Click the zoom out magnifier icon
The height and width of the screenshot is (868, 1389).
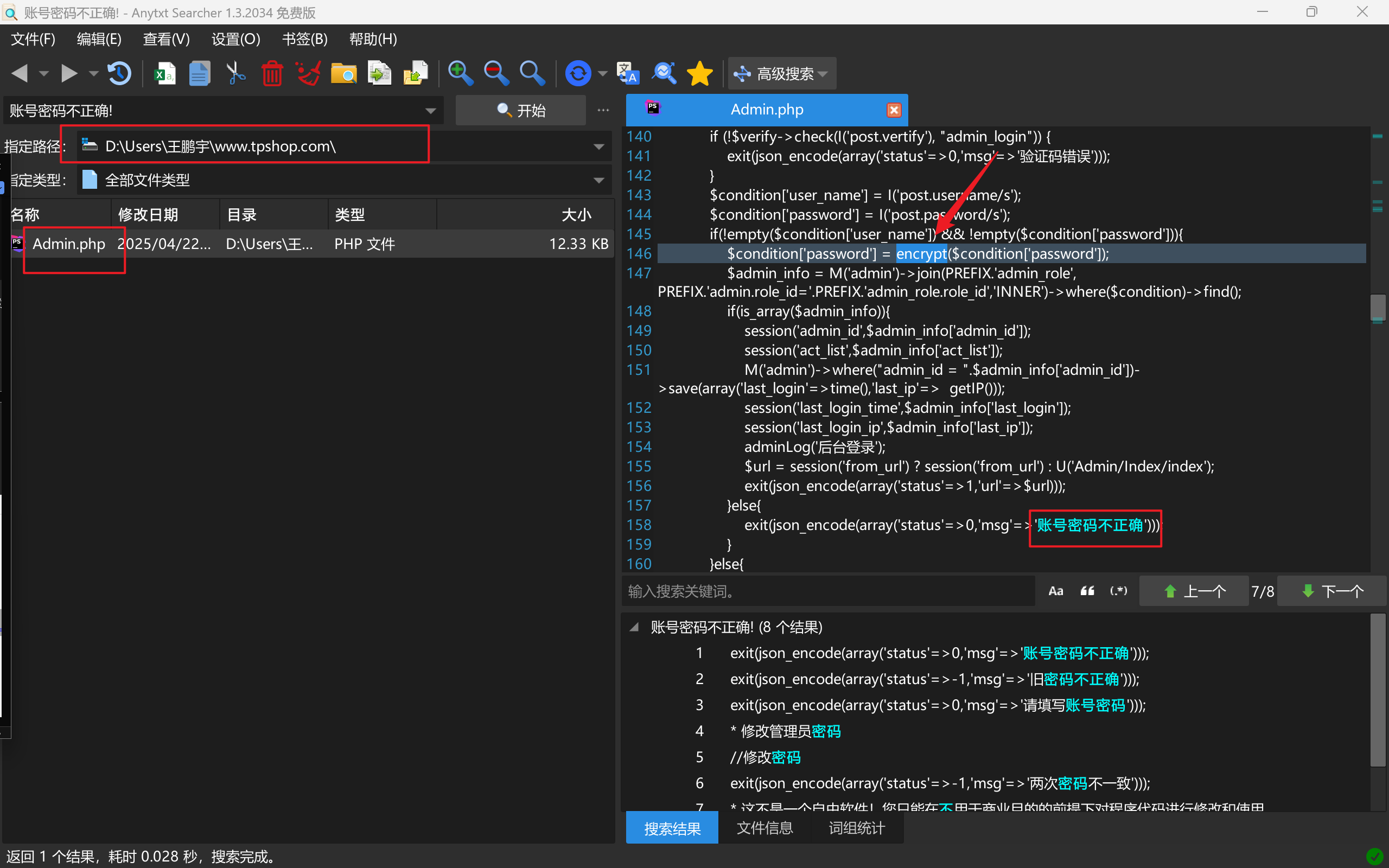click(x=496, y=73)
